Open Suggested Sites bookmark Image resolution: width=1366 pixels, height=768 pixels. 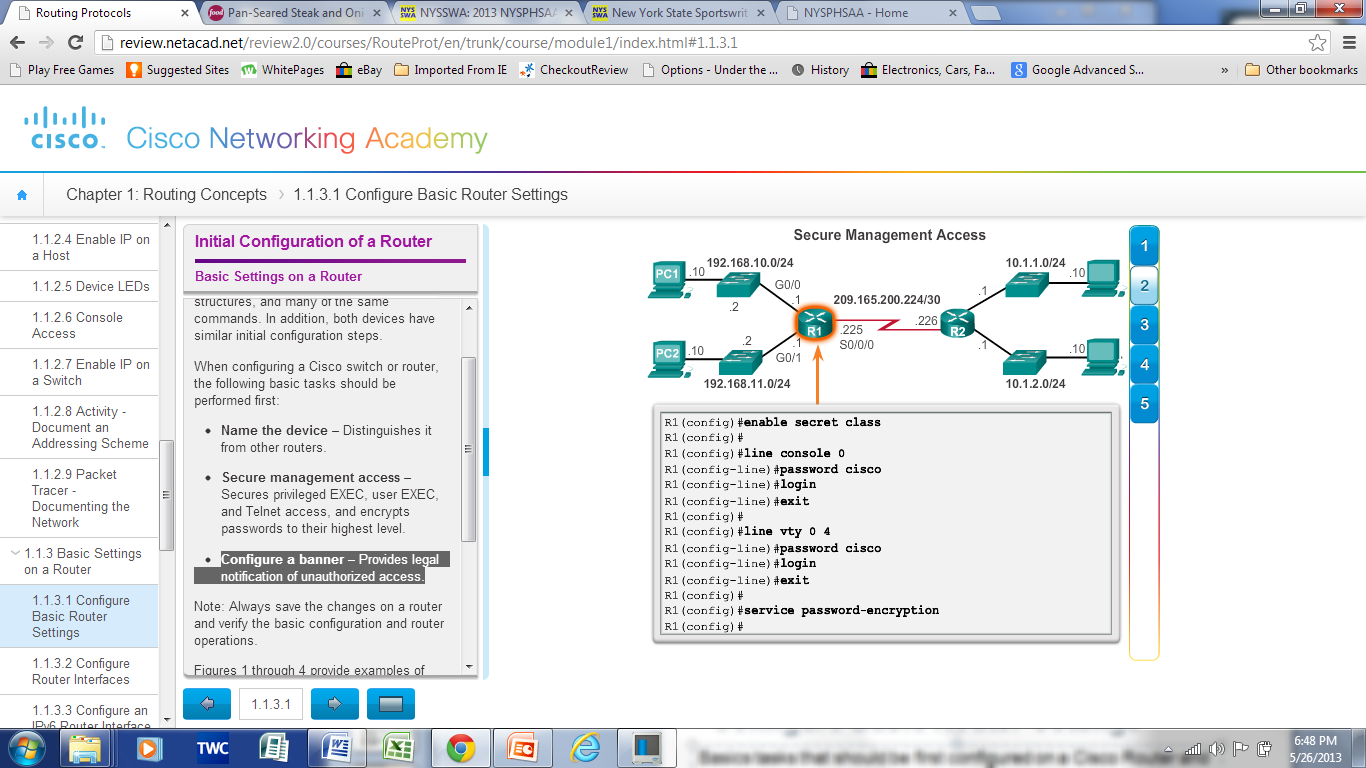(x=178, y=70)
